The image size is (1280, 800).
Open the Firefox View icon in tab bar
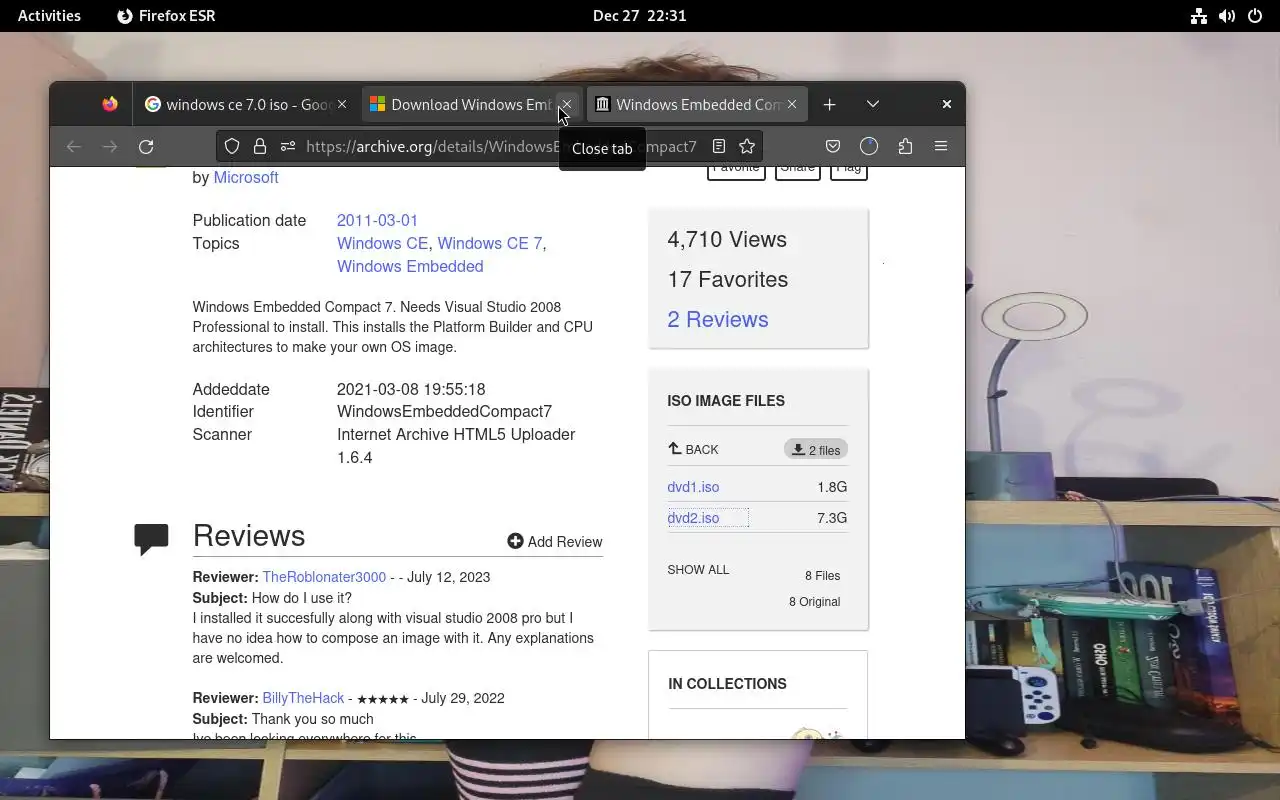(110, 104)
